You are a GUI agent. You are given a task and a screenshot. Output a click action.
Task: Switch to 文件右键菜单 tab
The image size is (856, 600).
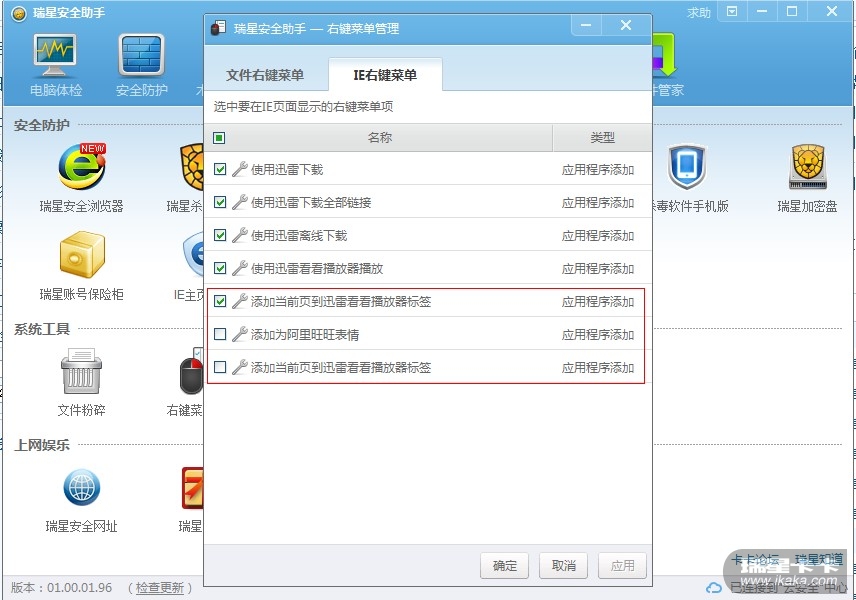click(265, 75)
